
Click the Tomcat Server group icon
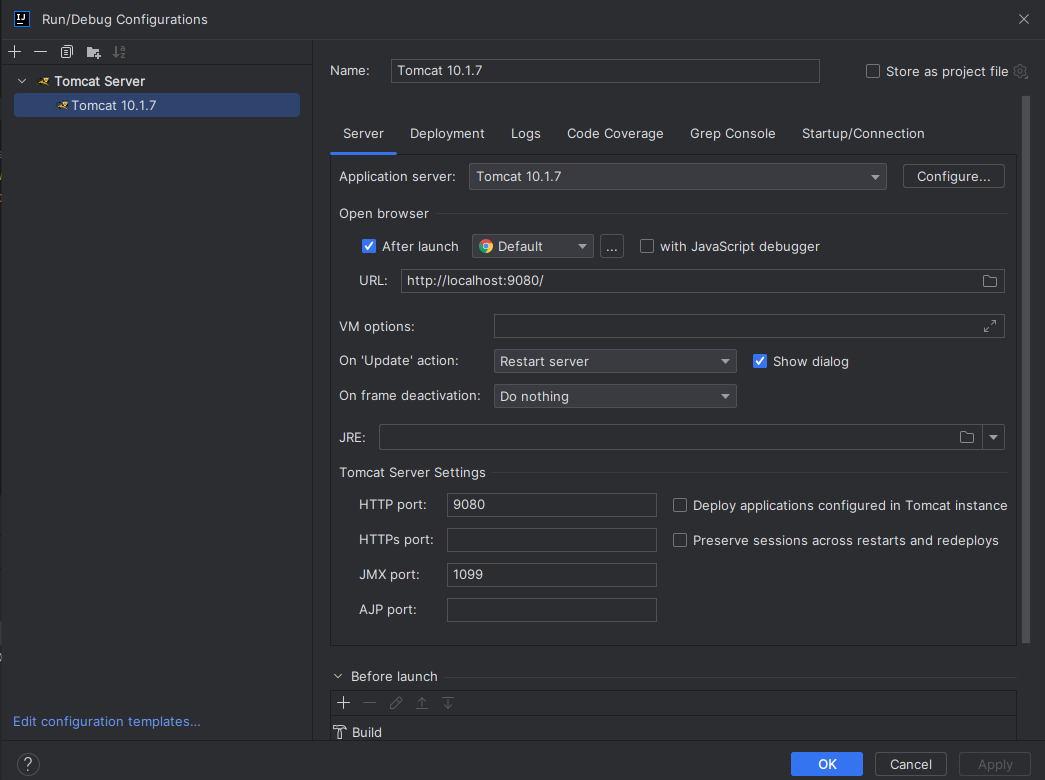(x=44, y=81)
